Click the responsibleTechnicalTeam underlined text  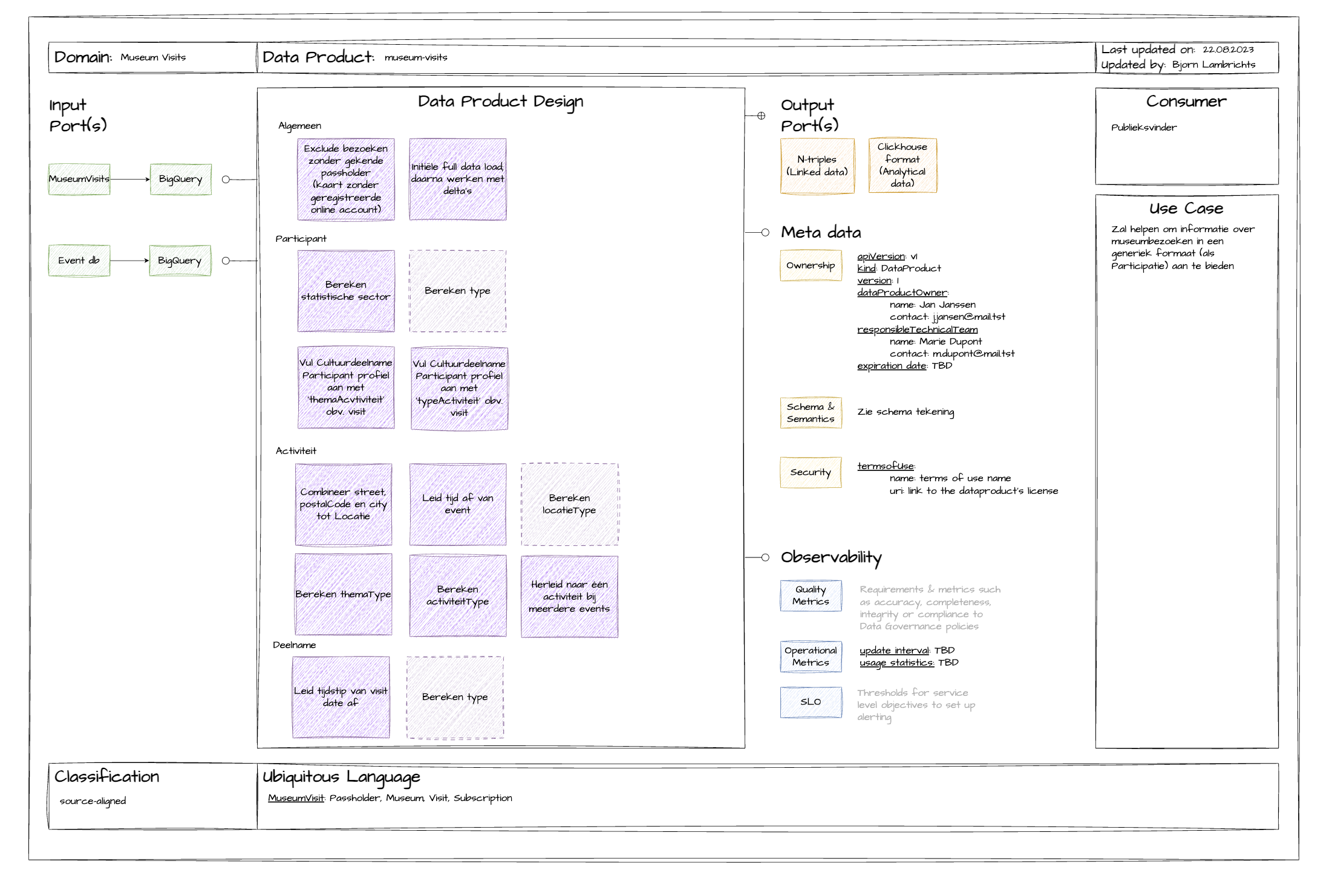(917, 330)
